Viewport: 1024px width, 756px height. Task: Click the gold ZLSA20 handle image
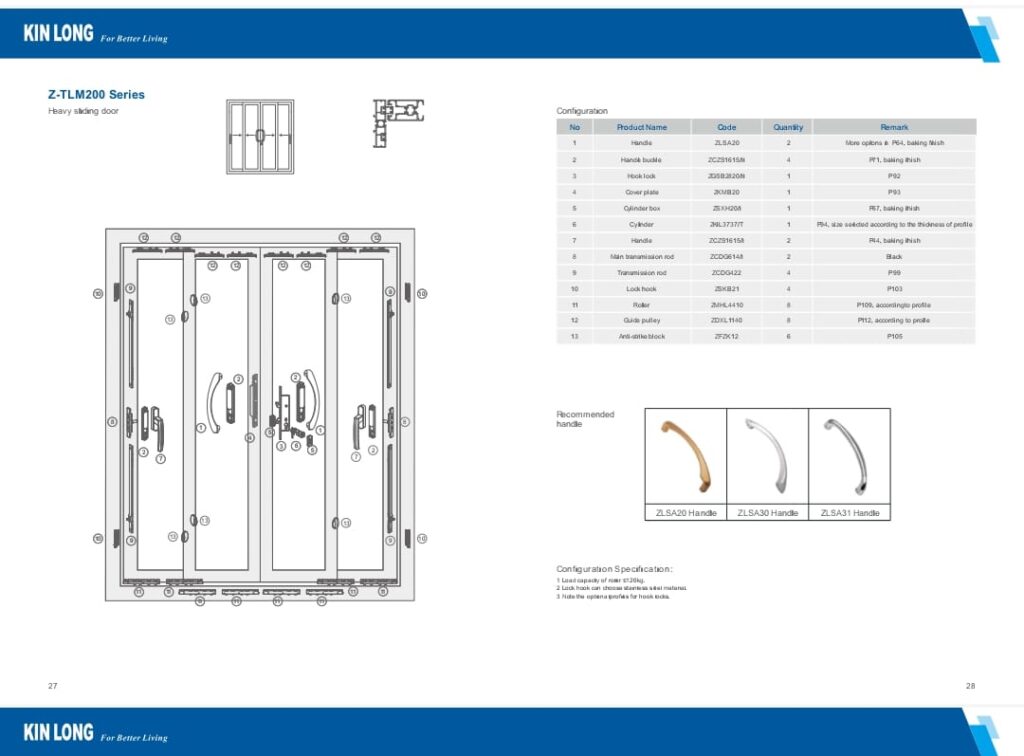coord(685,456)
